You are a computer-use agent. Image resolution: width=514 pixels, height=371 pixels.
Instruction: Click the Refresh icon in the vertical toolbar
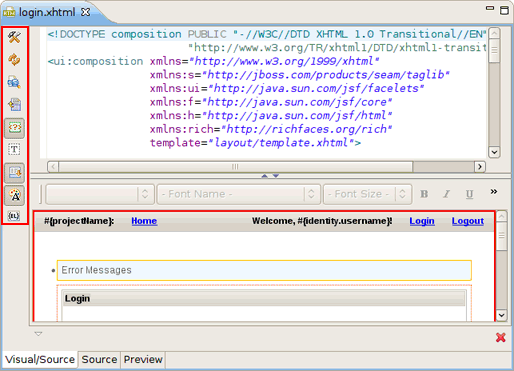click(14, 60)
